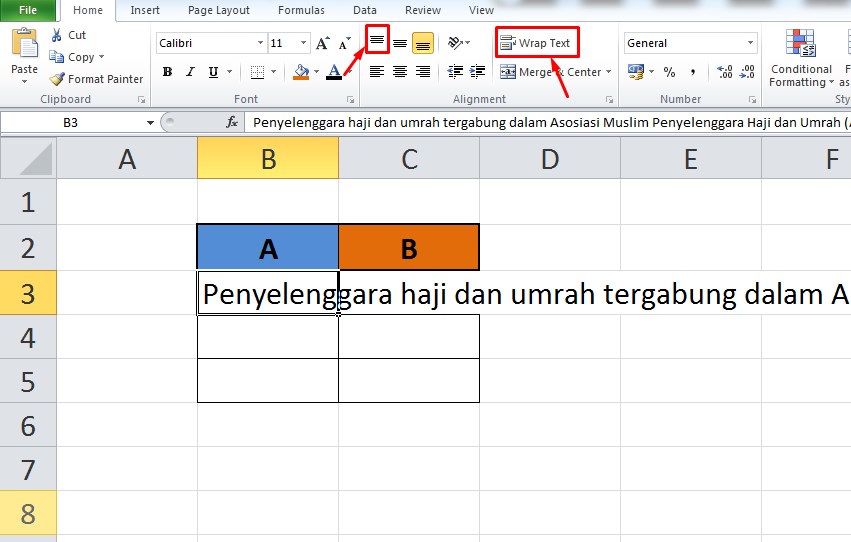Increase font size with Grow Font icon
851x542 pixels.
pos(323,43)
